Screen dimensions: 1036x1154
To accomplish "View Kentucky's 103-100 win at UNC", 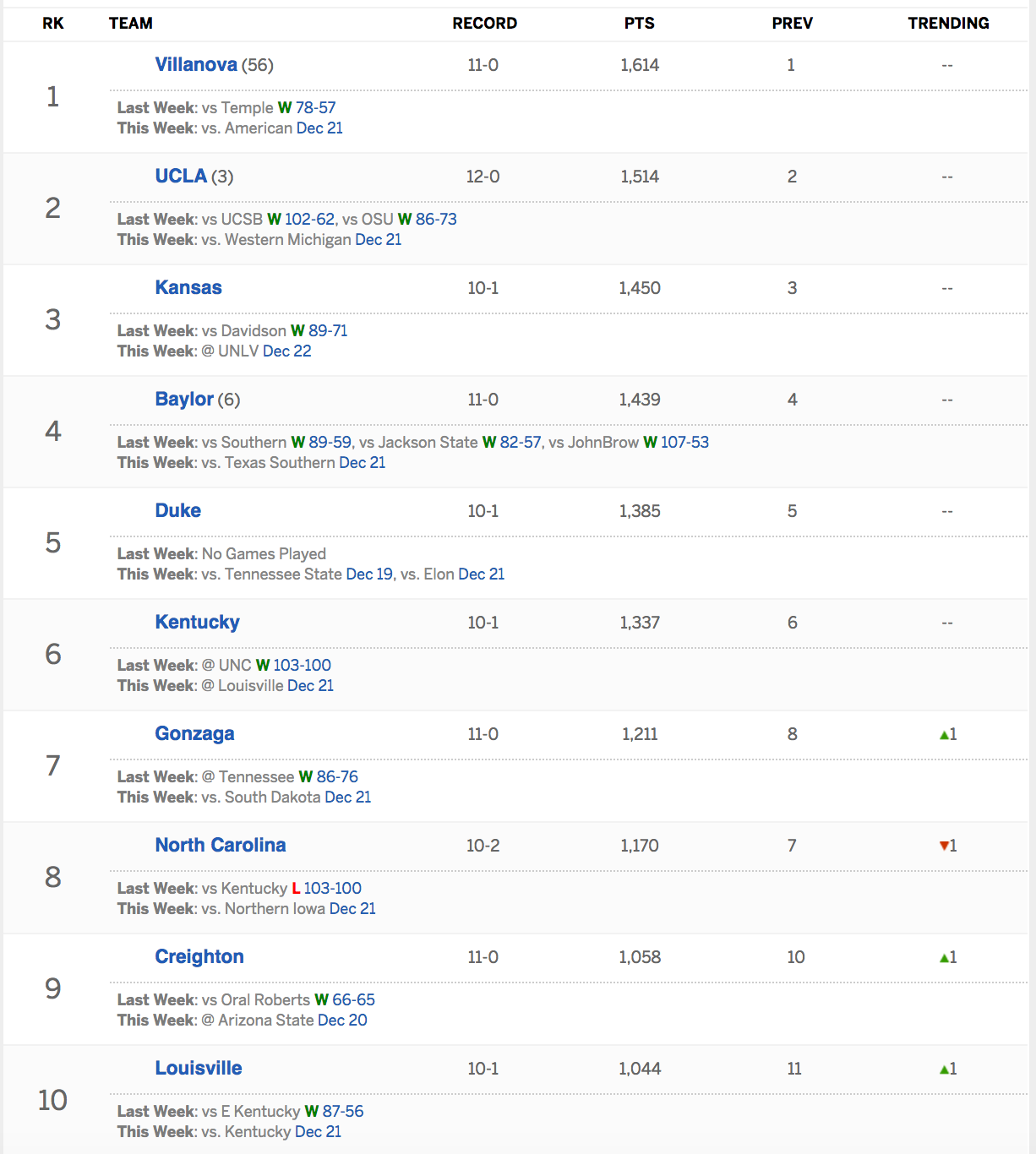I will pyautogui.click(x=302, y=666).
